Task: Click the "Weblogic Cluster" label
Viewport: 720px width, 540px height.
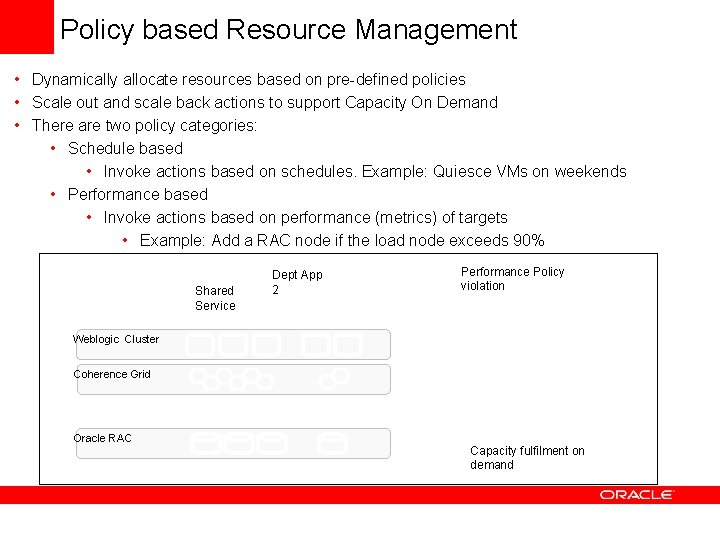Action: click(116, 339)
